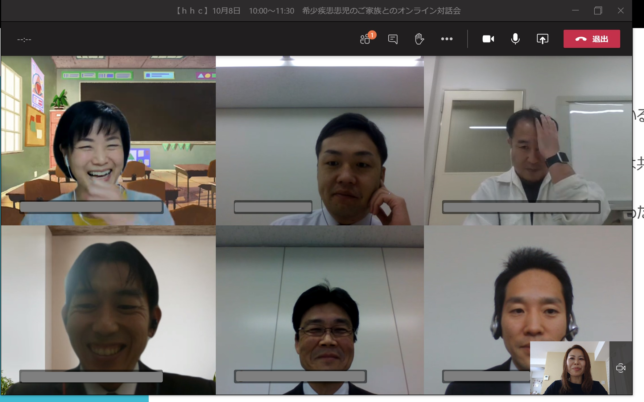Leave the meeting with the red 退出 button
644x402 pixels.
pyautogui.click(x=591, y=39)
